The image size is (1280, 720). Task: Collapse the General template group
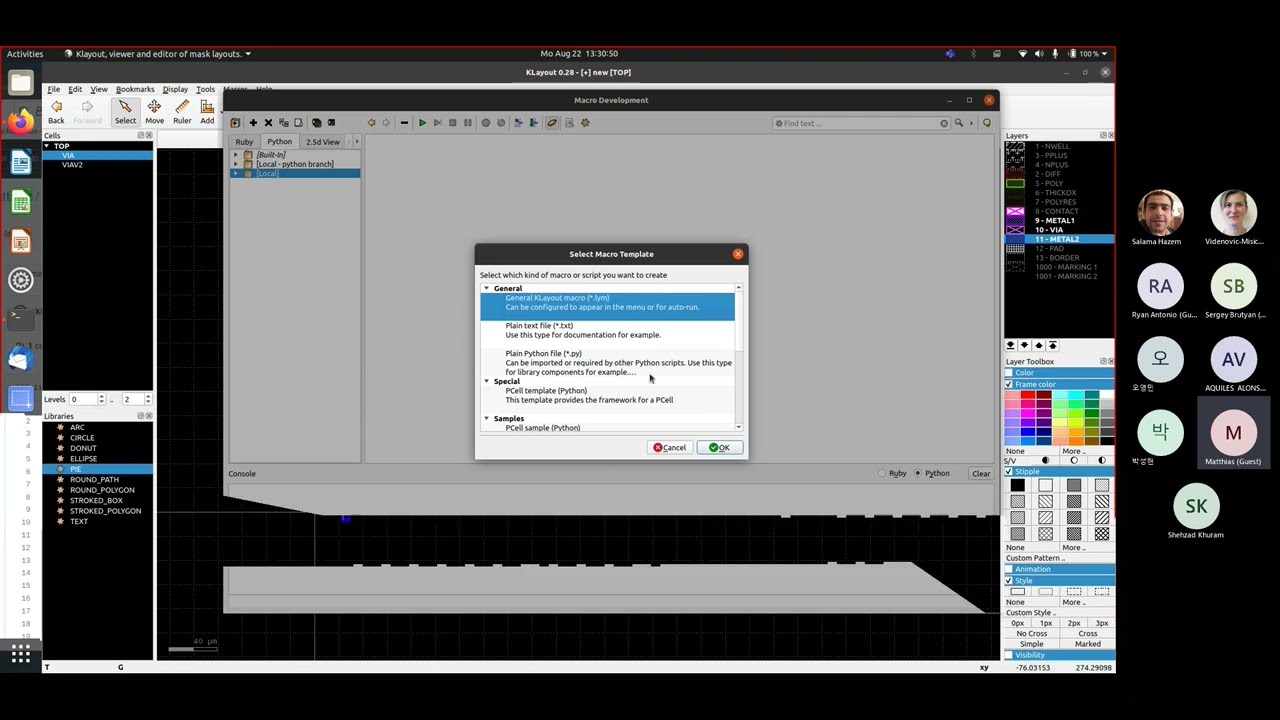(487, 288)
